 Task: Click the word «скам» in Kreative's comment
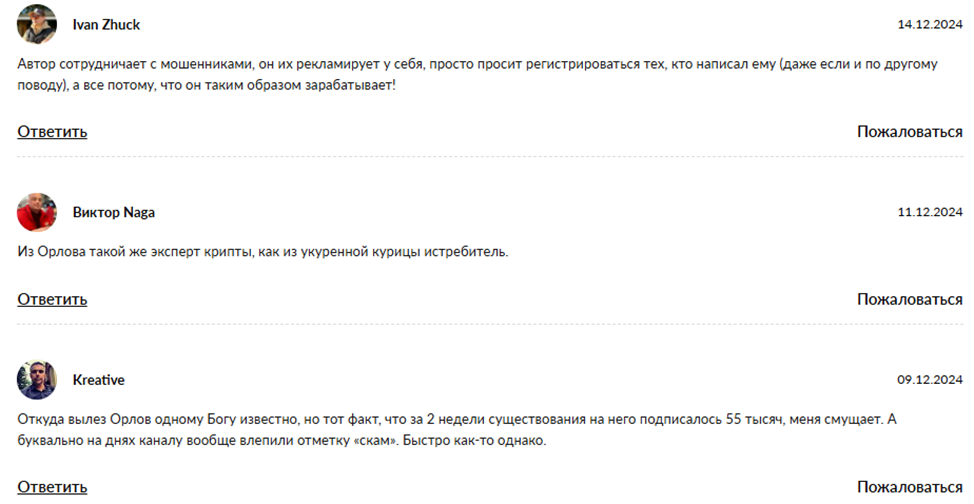pyautogui.click(x=378, y=441)
